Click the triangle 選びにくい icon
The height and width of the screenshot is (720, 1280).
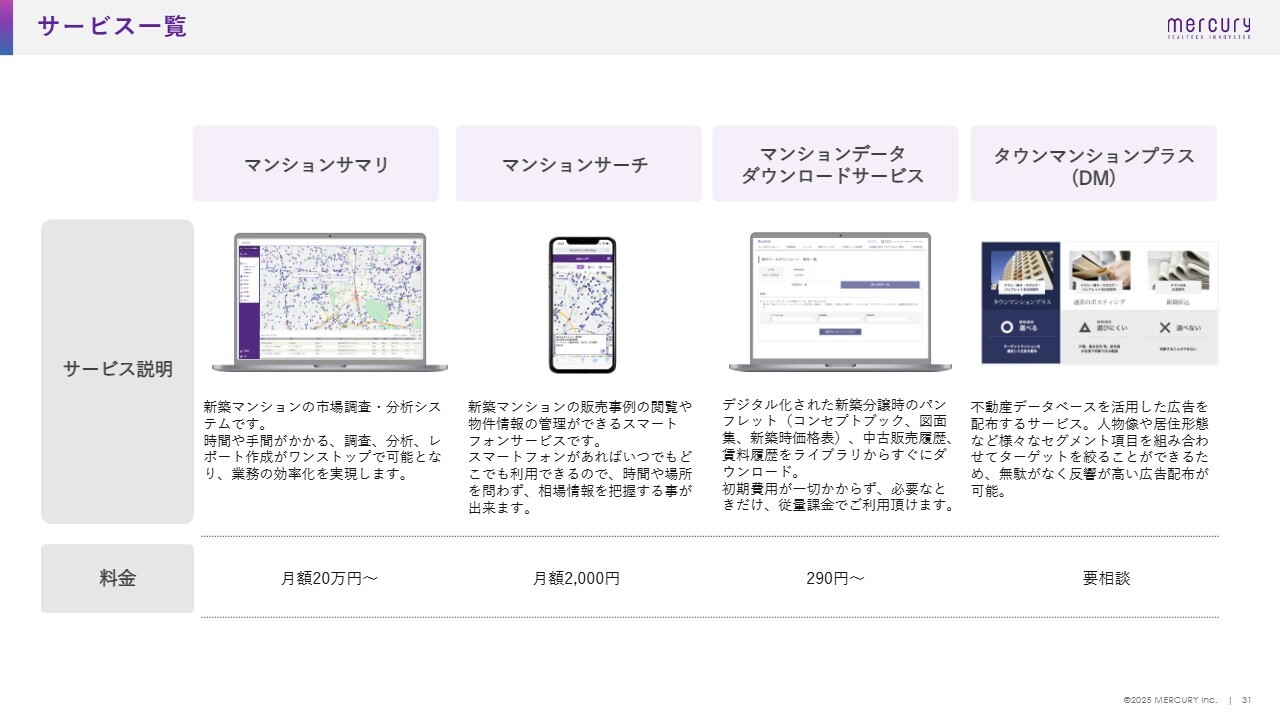(x=1084, y=327)
